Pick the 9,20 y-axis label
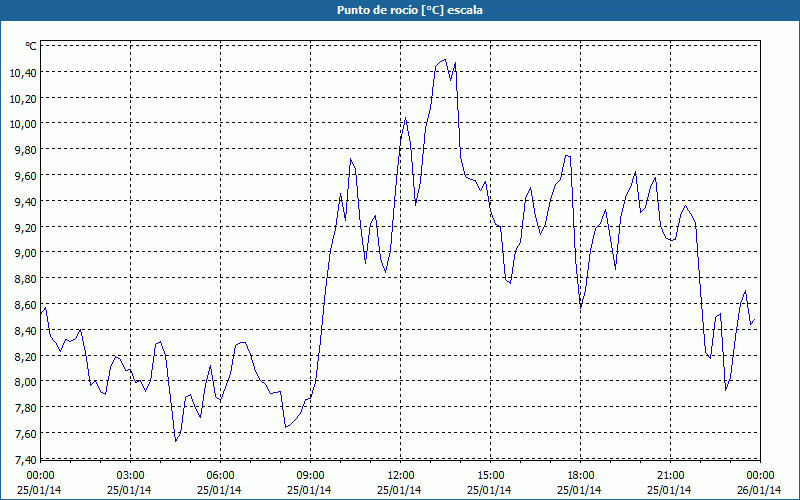The height and width of the screenshot is (500, 800). [x=26, y=228]
